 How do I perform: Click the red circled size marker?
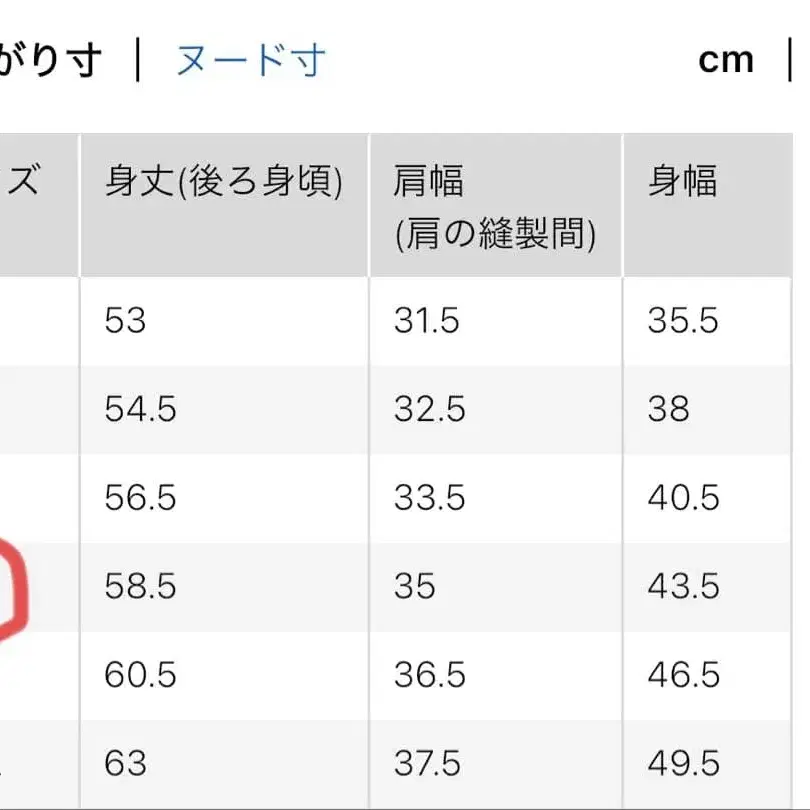[10, 585]
